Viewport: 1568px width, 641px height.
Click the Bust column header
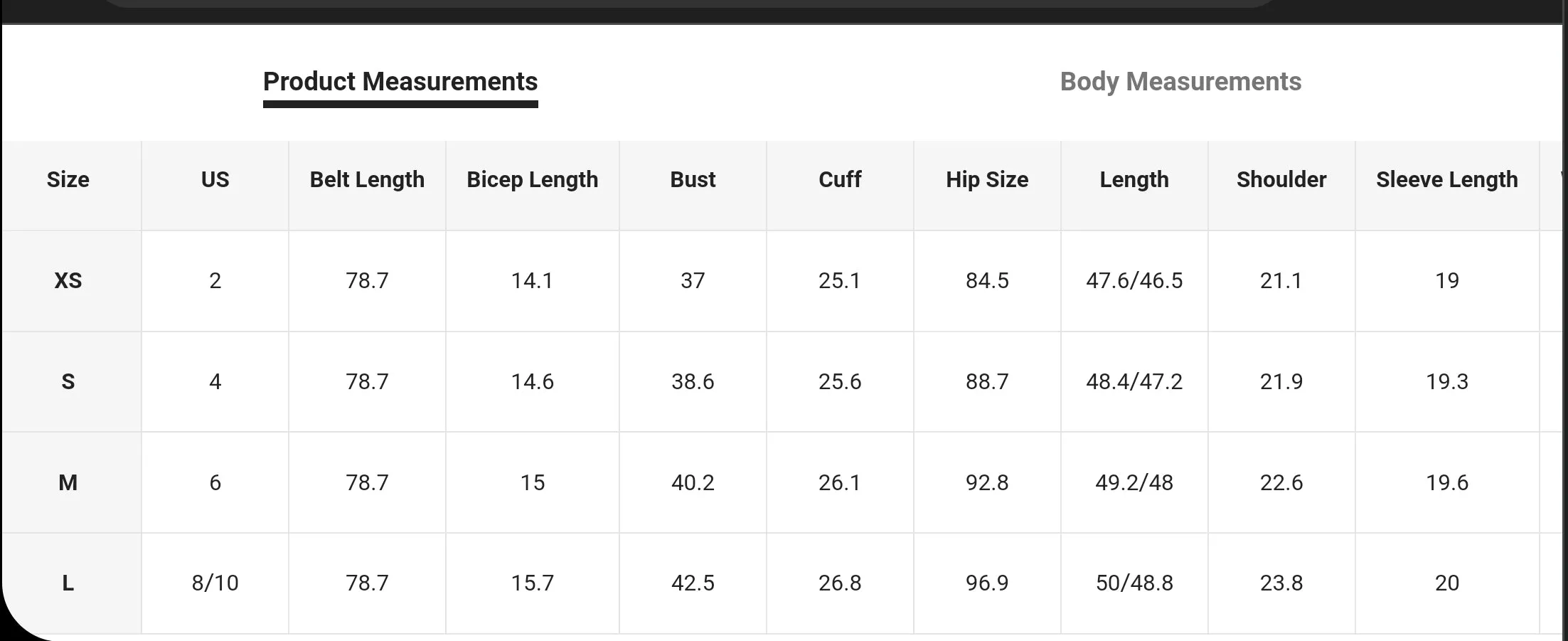coord(693,179)
